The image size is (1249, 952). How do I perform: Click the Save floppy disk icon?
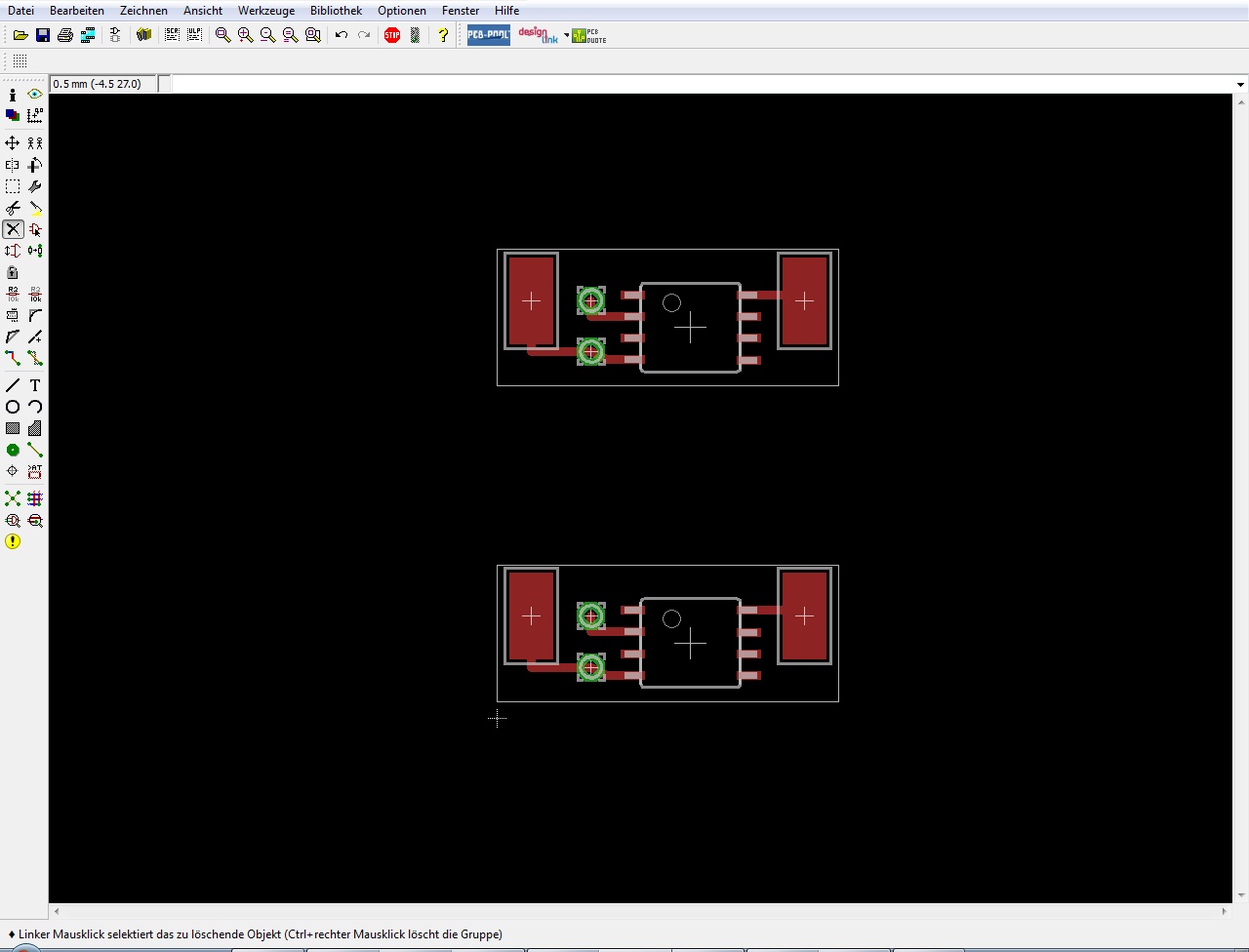click(x=43, y=35)
